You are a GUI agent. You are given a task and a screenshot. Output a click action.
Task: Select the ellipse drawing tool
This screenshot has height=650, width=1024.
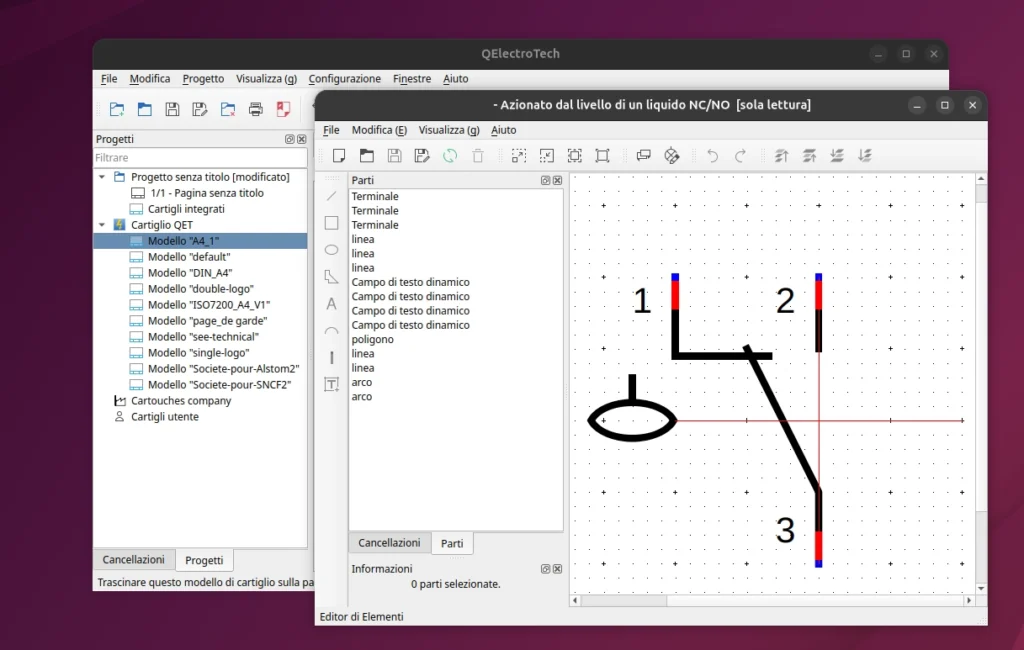coord(332,250)
